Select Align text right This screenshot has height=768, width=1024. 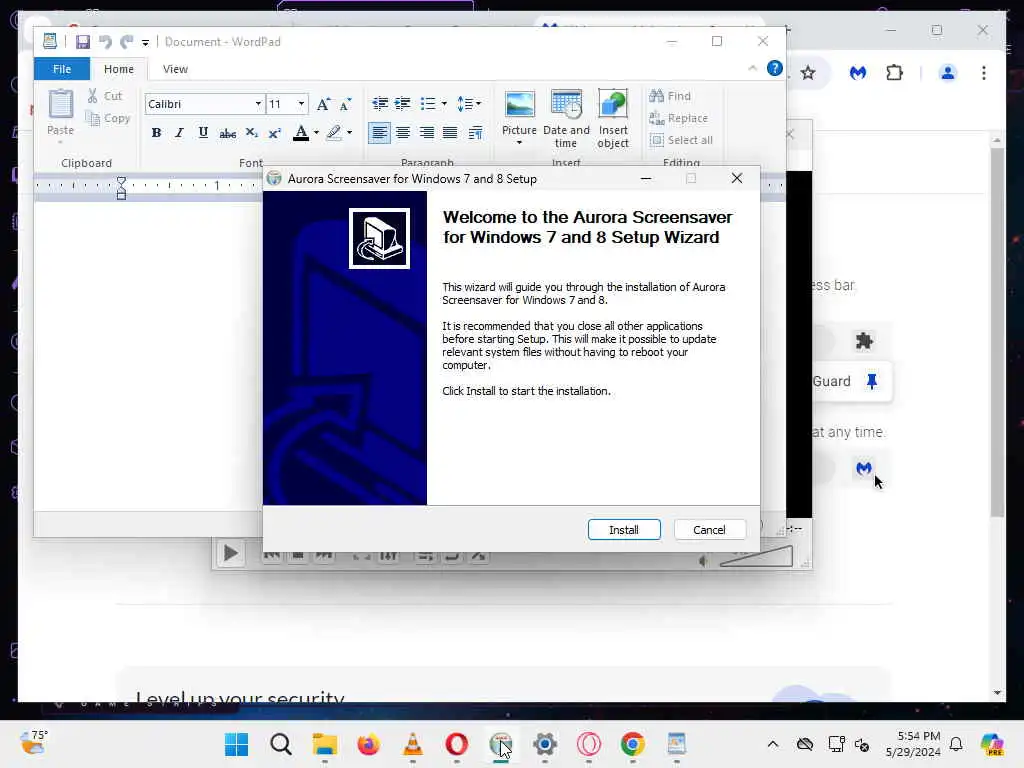tap(426, 133)
